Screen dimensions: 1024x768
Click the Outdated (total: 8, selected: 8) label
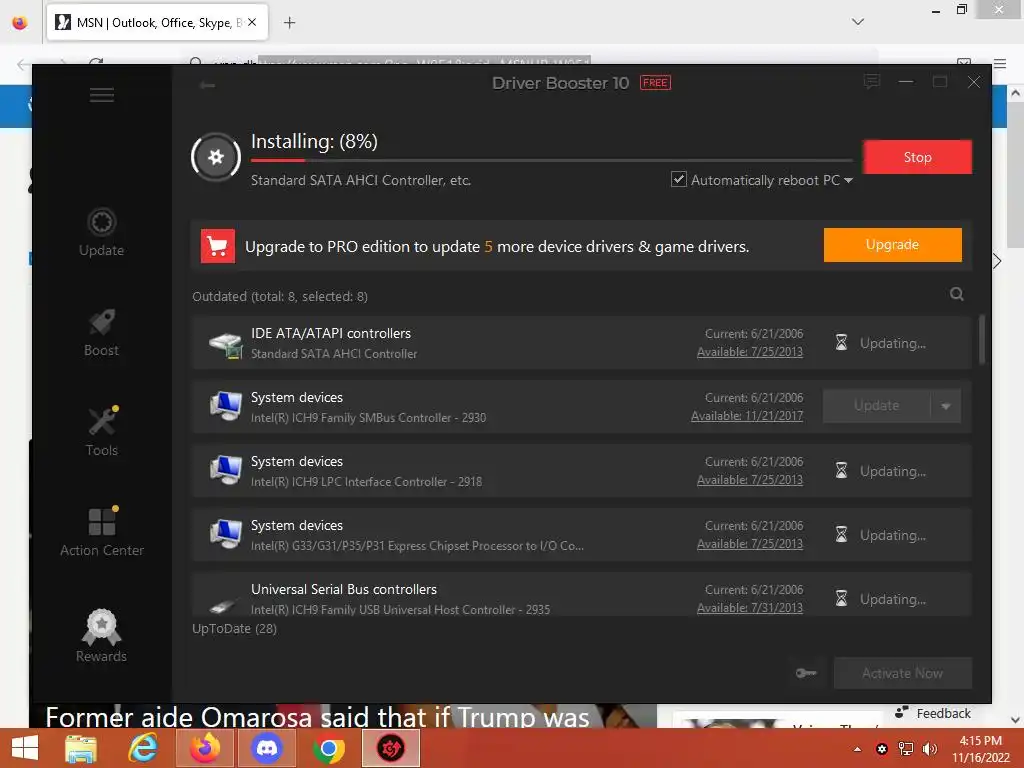[280, 296]
